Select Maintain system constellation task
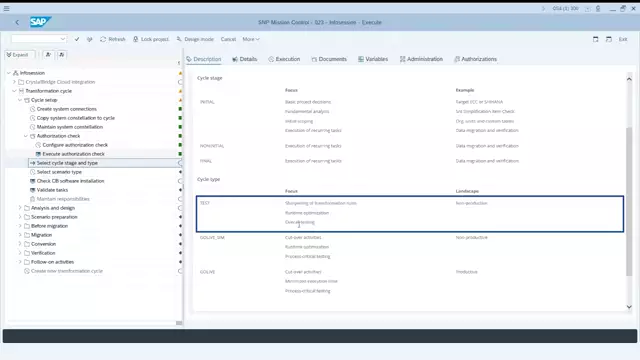640x360 pixels. (x=70, y=127)
